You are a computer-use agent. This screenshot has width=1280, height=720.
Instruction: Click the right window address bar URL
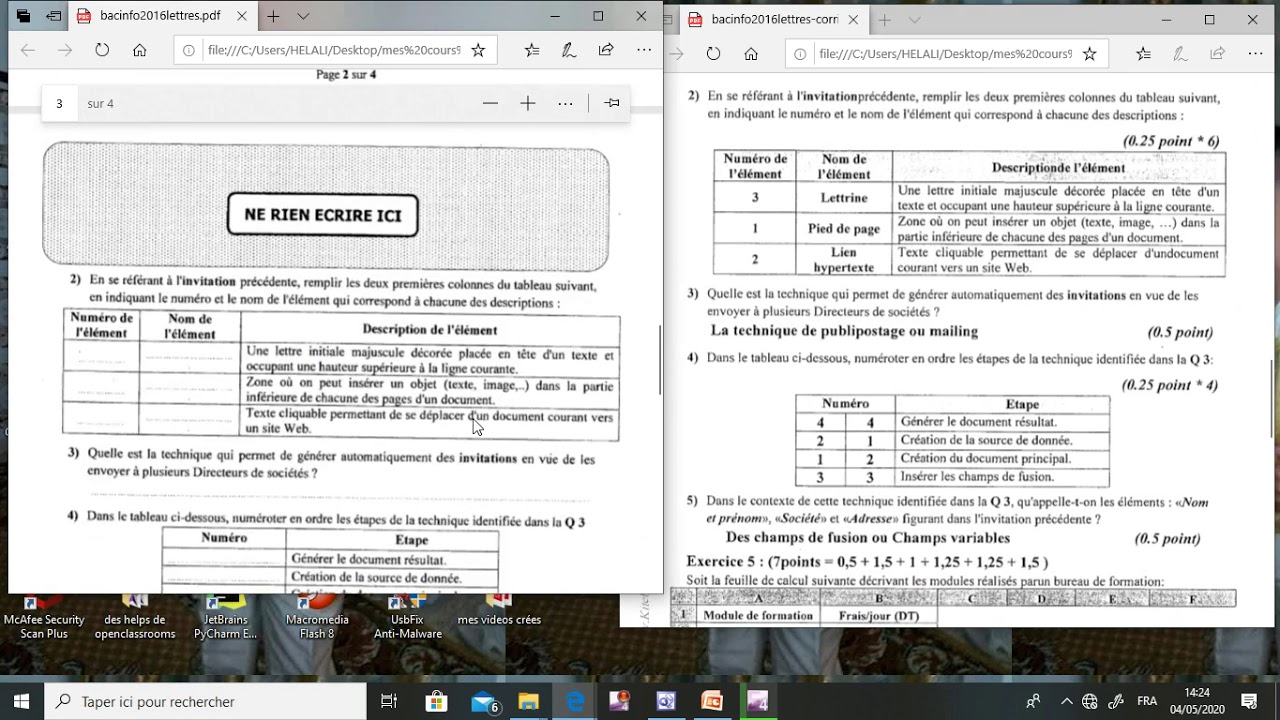(945, 54)
